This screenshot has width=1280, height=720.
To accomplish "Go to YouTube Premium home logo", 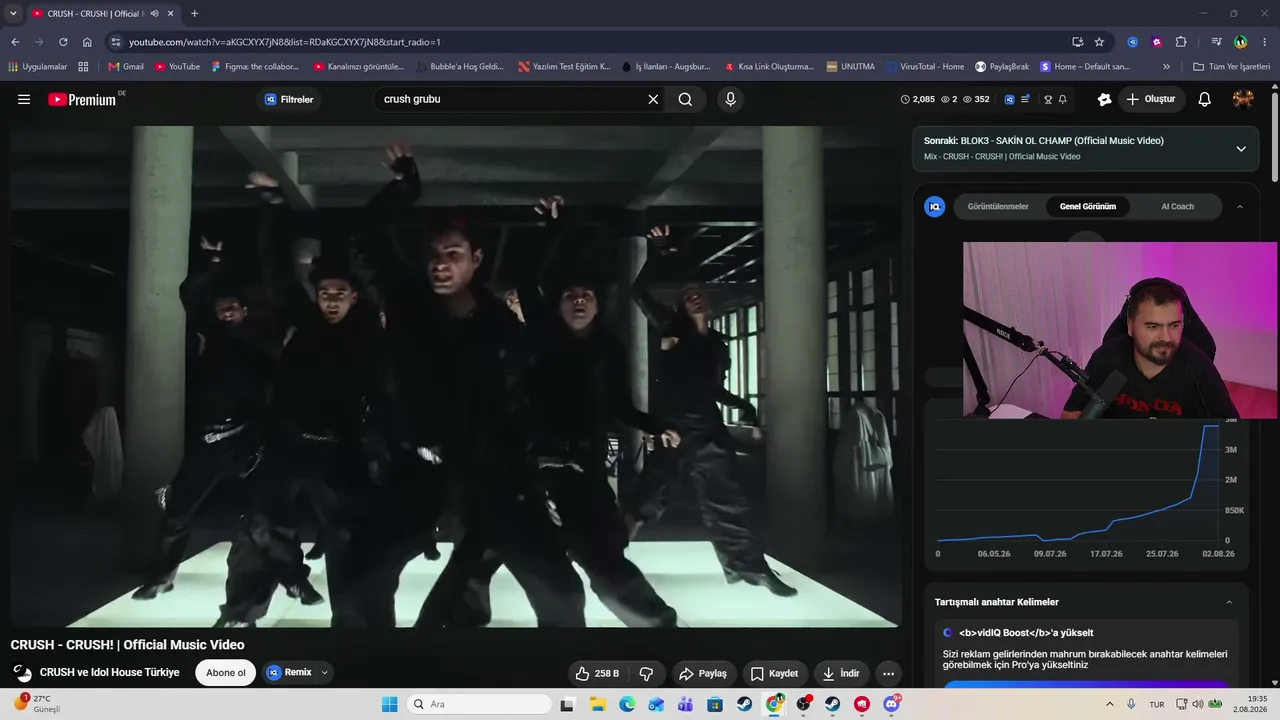I will pos(83,99).
